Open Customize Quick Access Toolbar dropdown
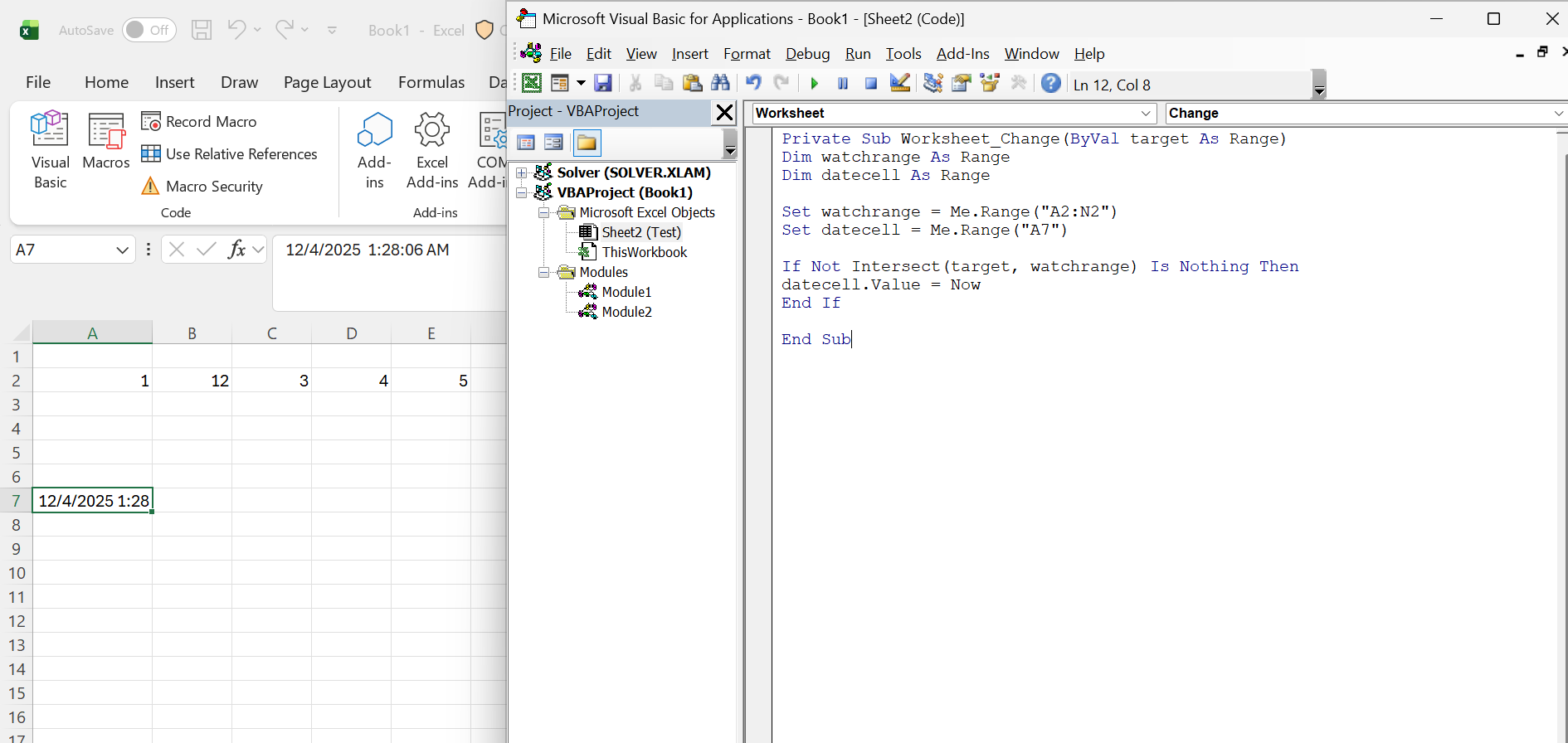This screenshot has width=1568, height=743. [332, 31]
